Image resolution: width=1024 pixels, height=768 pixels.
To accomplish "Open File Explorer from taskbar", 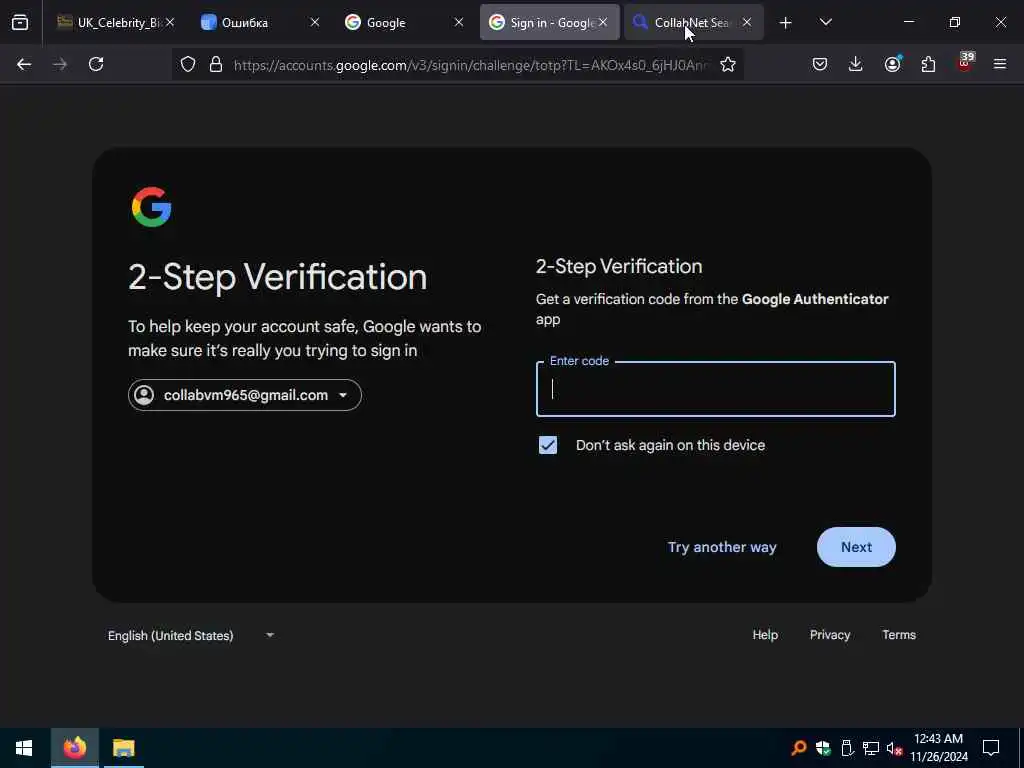I will pyautogui.click(x=123, y=748).
